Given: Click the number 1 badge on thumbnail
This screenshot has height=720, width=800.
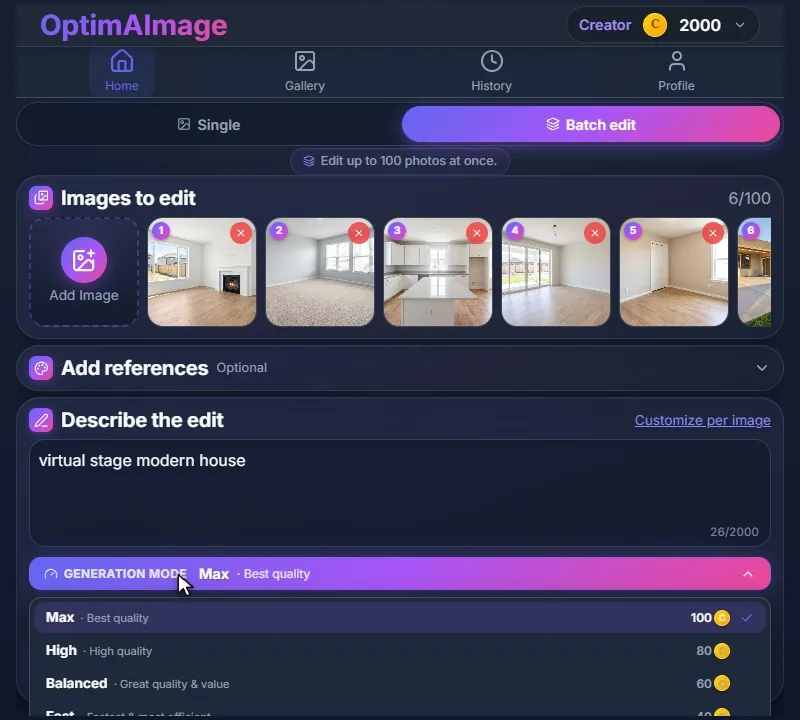Looking at the screenshot, I should [161, 231].
